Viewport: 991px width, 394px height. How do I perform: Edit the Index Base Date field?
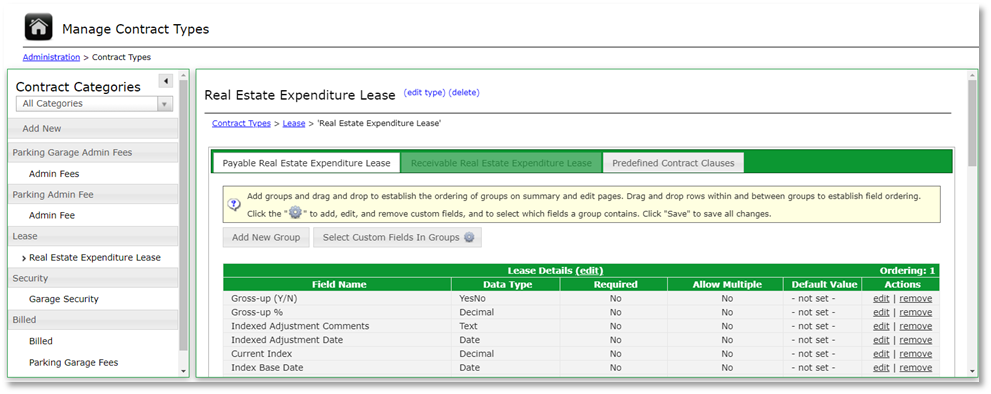coord(881,367)
